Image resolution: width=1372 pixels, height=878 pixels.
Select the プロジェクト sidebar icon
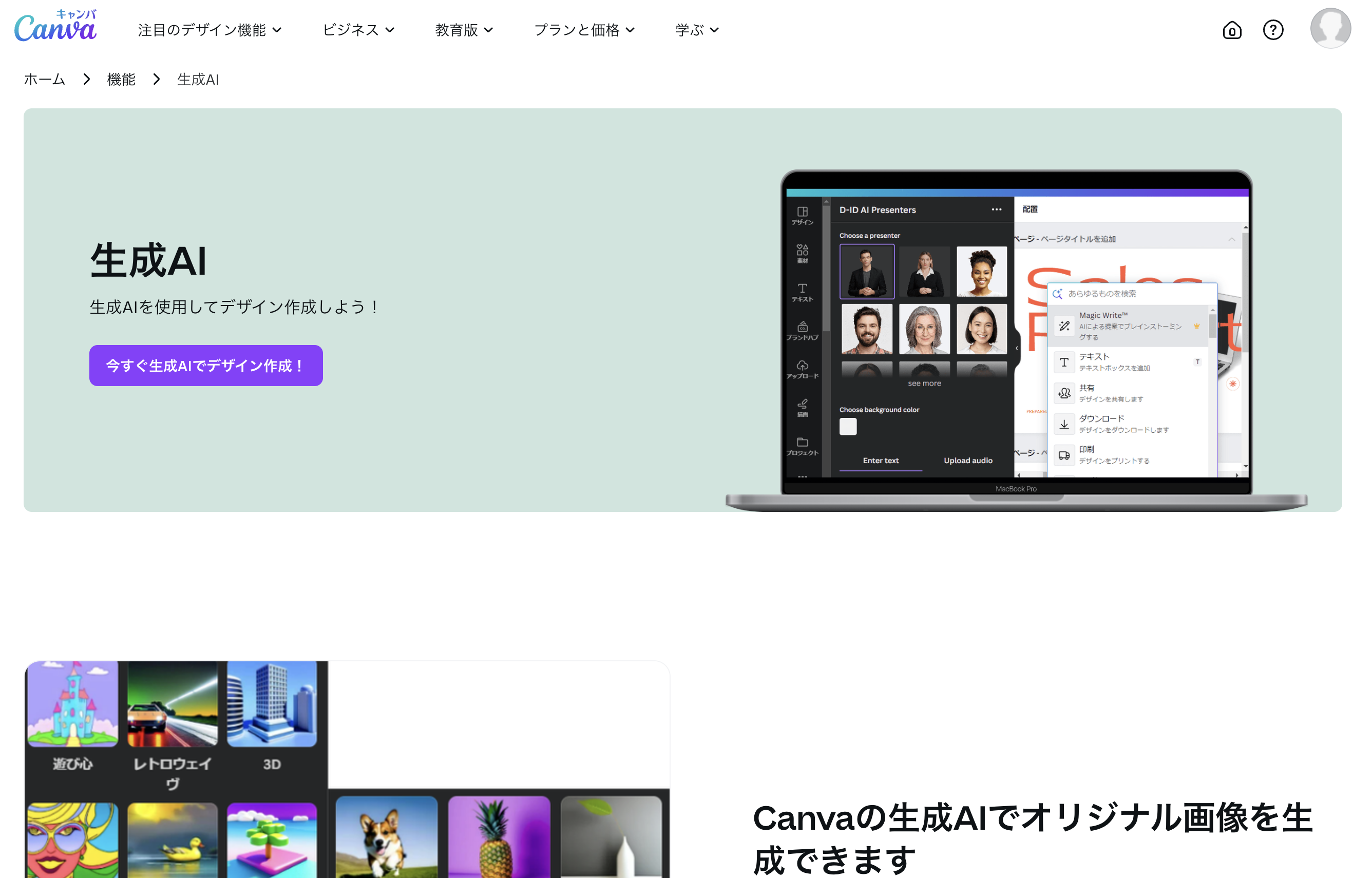pyautogui.click(x=802, y=446)
